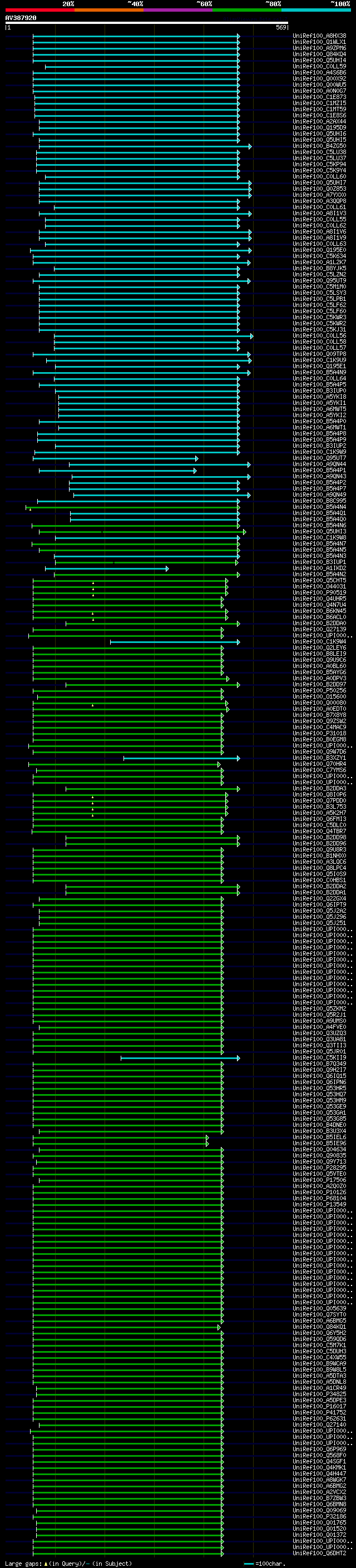This screenshot has height=1568, width=356.
Task: Click the =100char. scale legend
Action: coord(264,1564)
